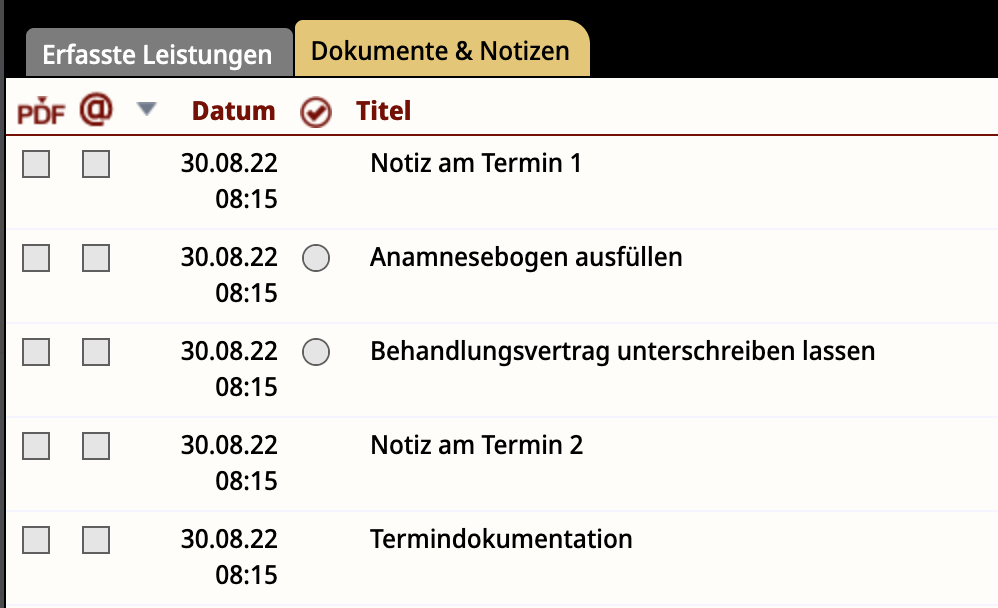Tick PDF checkbox for Notiz am Termin 1
Viewport: 998px width, 608px height.
(36, 164)
